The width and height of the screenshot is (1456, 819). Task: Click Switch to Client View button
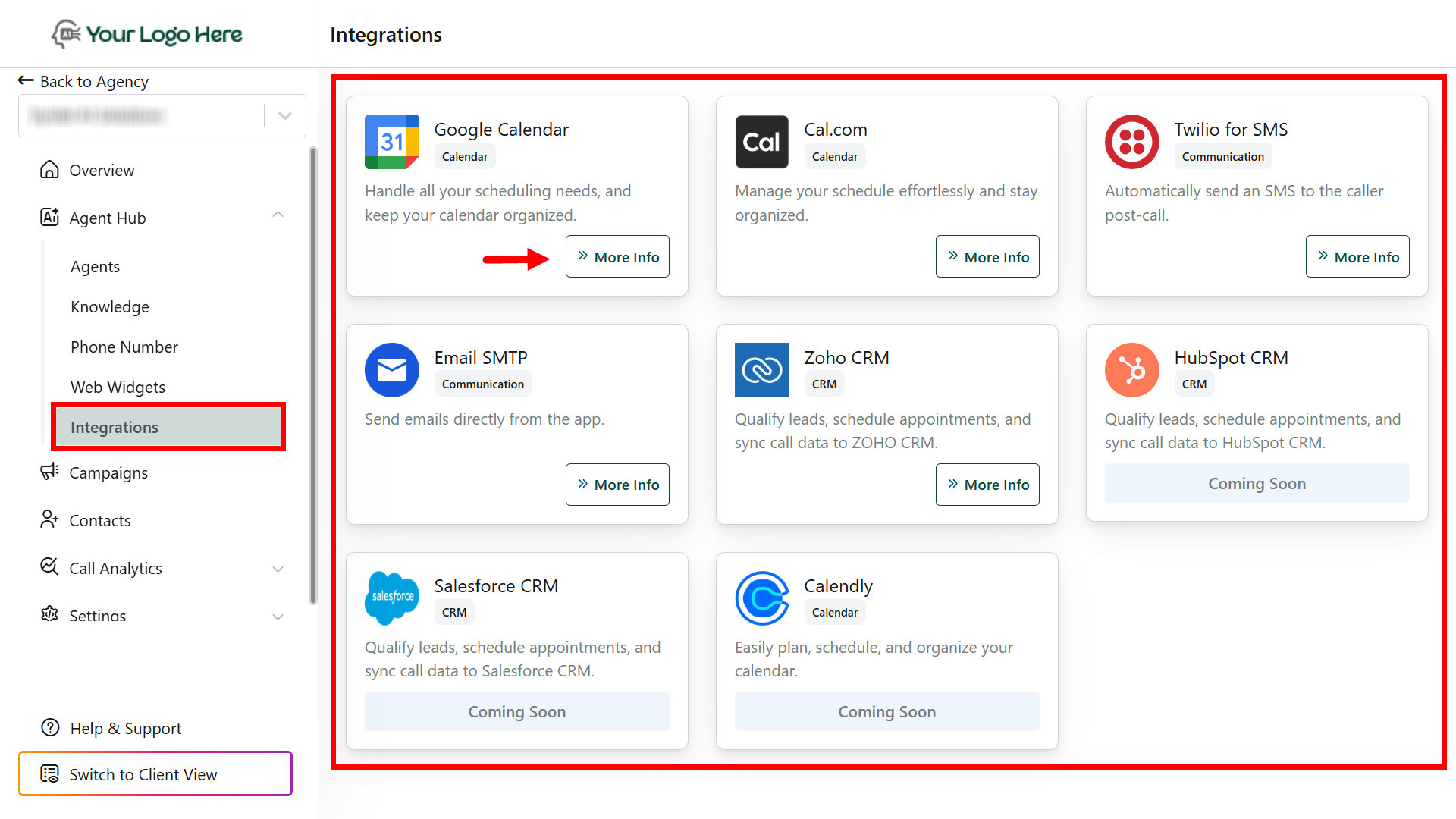[155, 774]
